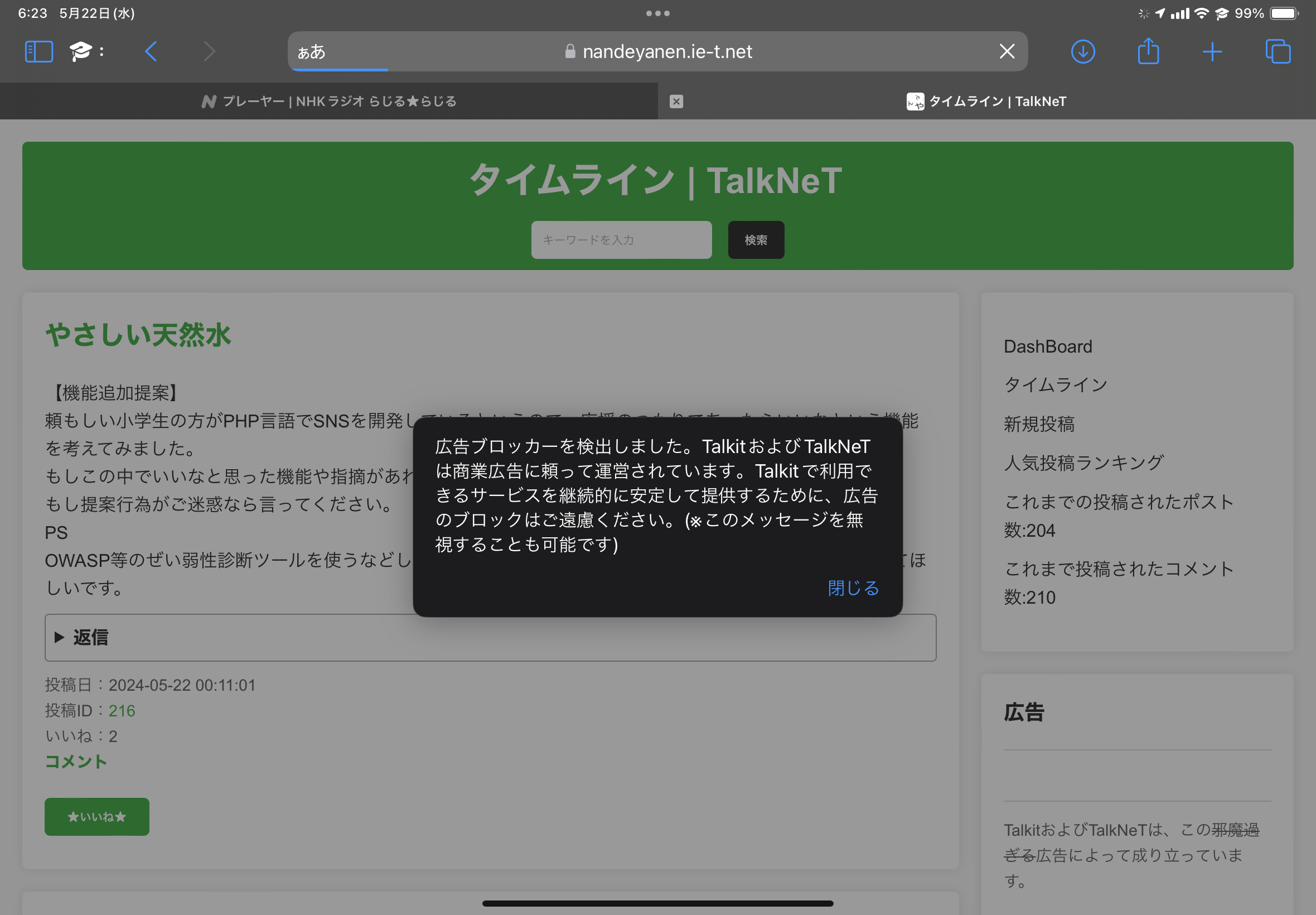Click the タイムライン | TalkNeT page heading
This screenshot has height=915, width=1316.
point(656,180)
